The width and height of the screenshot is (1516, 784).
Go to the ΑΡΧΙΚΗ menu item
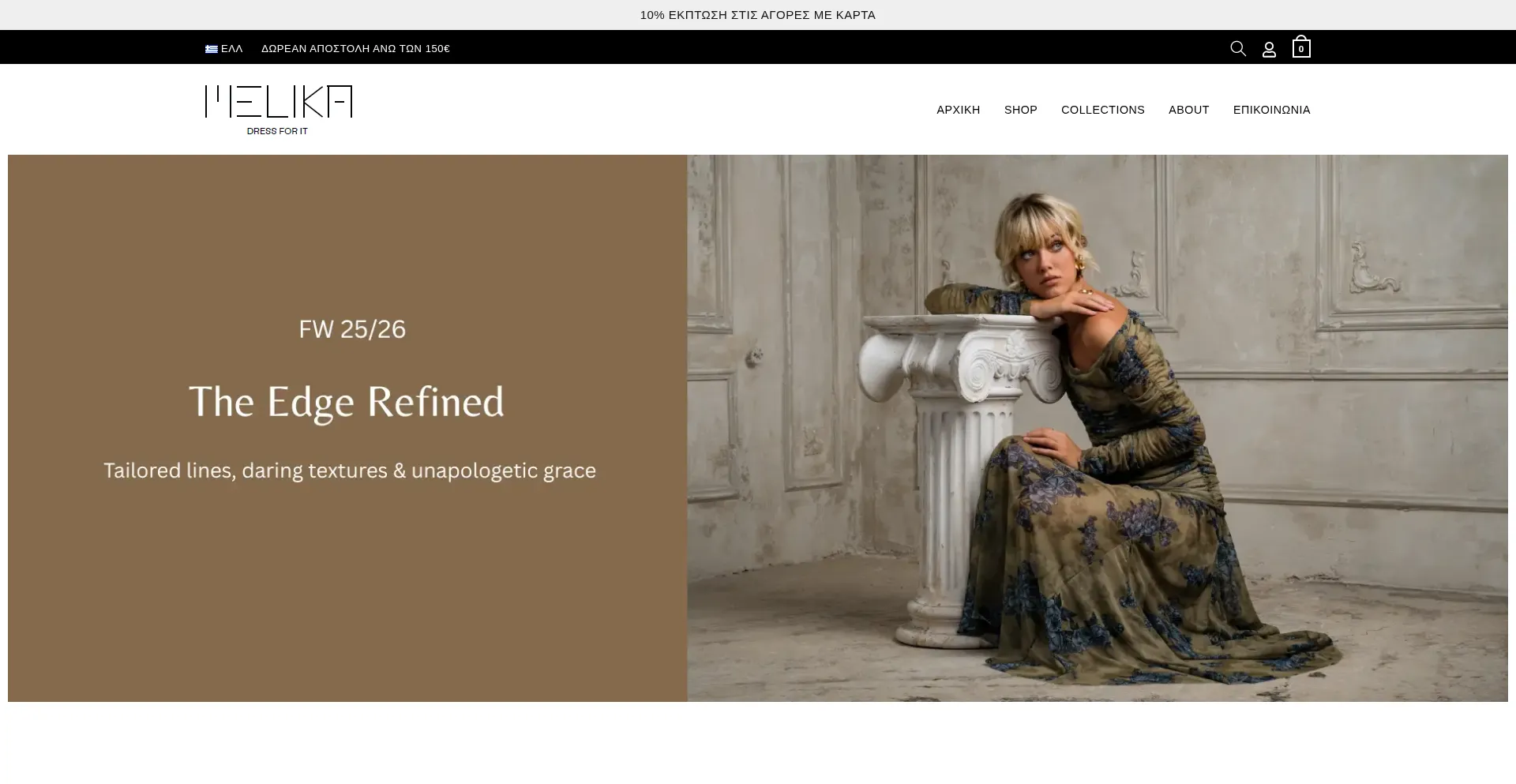coord(958,110)
